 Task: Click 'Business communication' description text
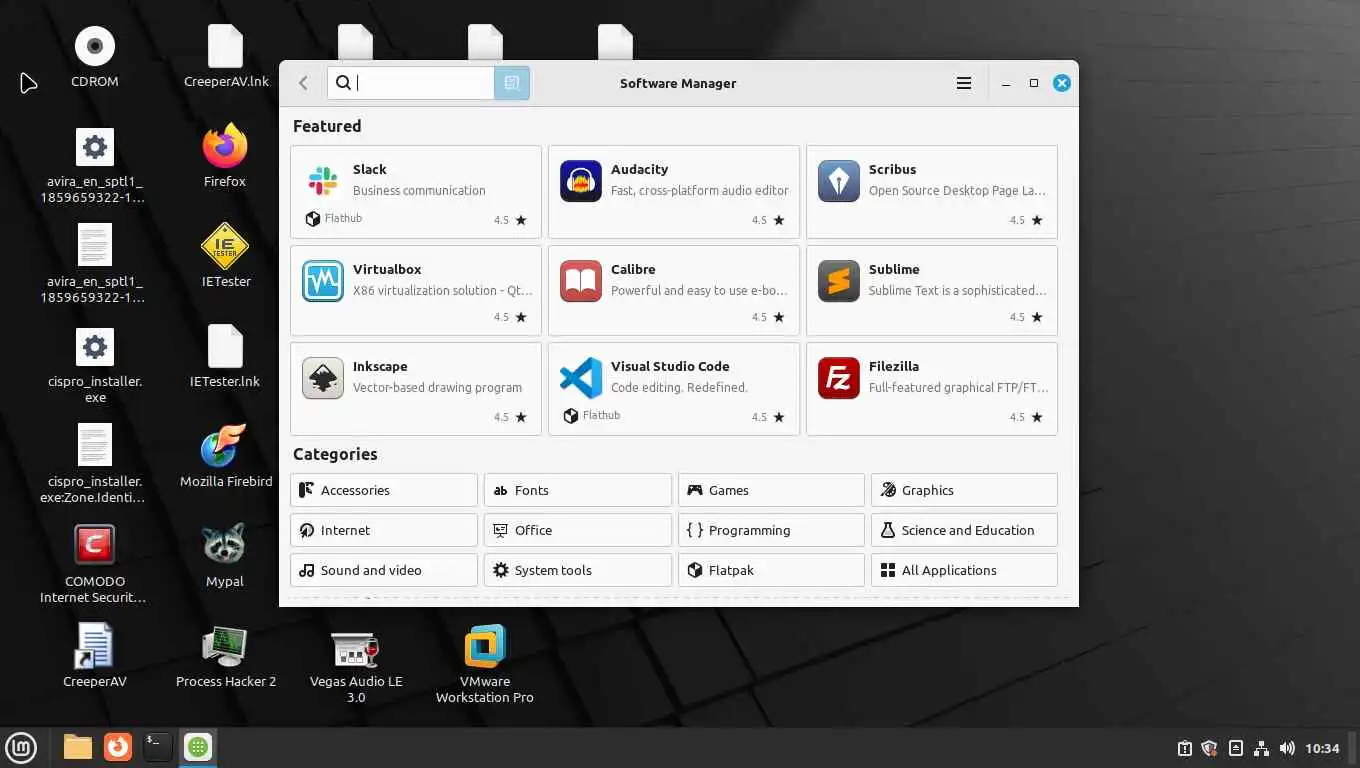tap(419, 190)
